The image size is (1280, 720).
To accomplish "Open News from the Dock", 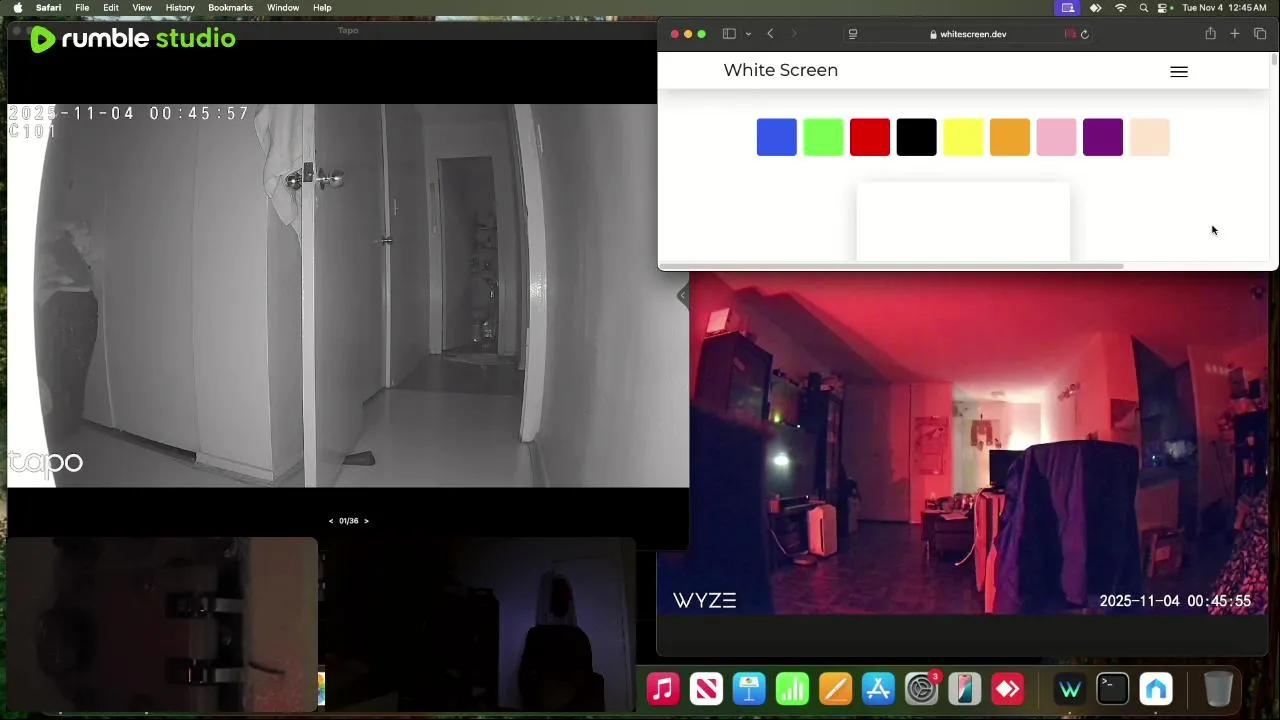I will 706,689.
